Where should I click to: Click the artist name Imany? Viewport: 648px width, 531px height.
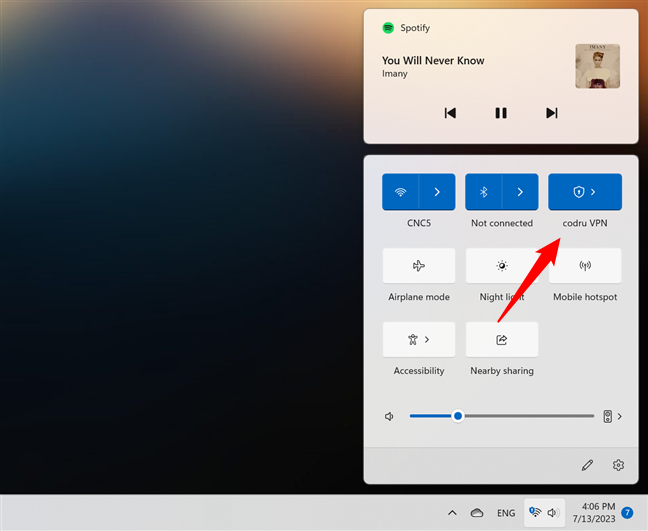[x=395, y=74]
